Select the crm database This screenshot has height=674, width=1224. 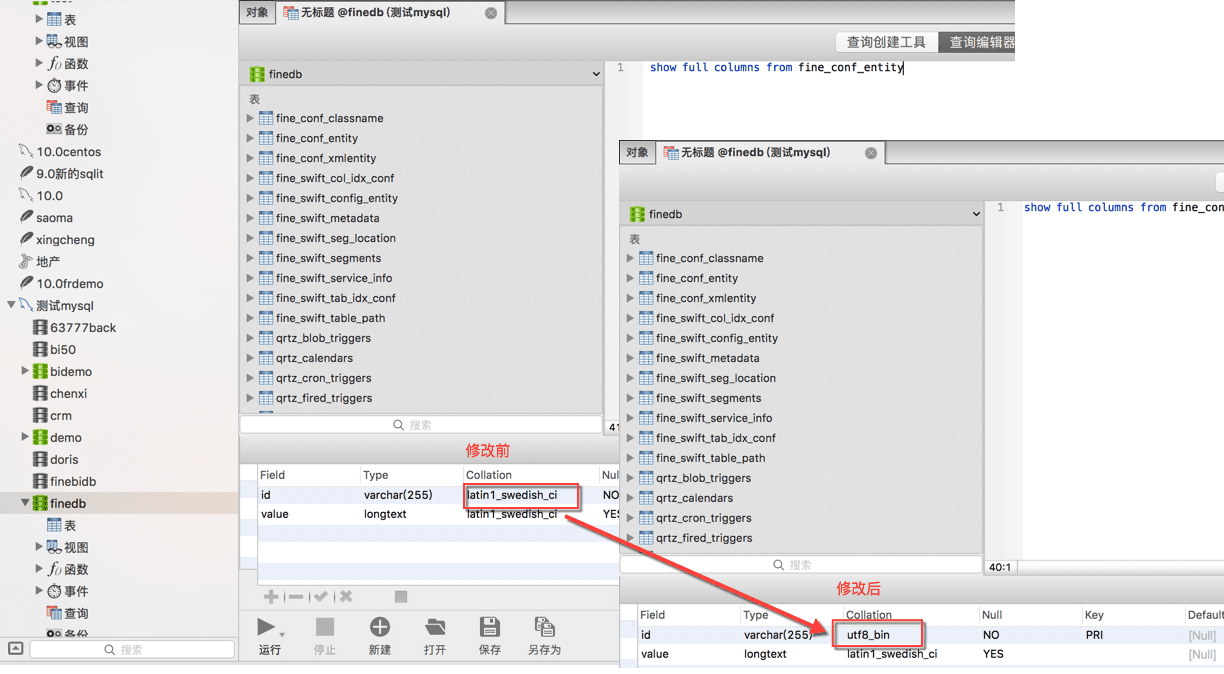click(x=61, y=416)
